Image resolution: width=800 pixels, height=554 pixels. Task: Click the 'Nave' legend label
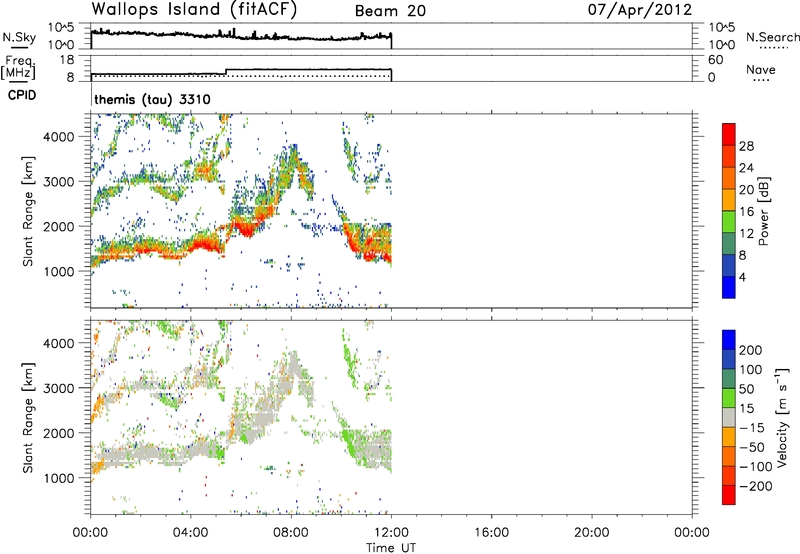point(761,70)
